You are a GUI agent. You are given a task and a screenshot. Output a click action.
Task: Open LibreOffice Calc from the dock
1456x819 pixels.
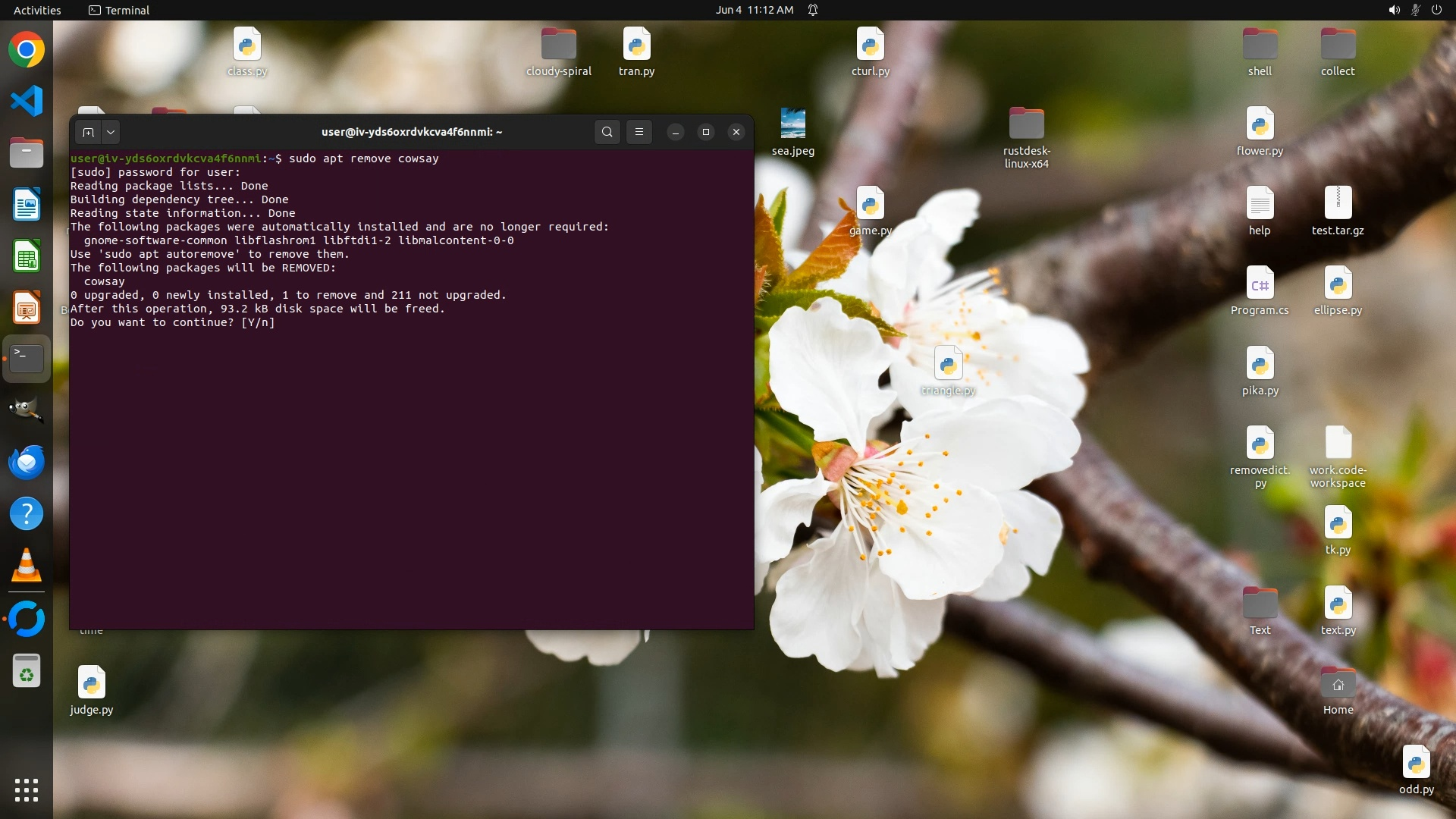tap(27, 256)
